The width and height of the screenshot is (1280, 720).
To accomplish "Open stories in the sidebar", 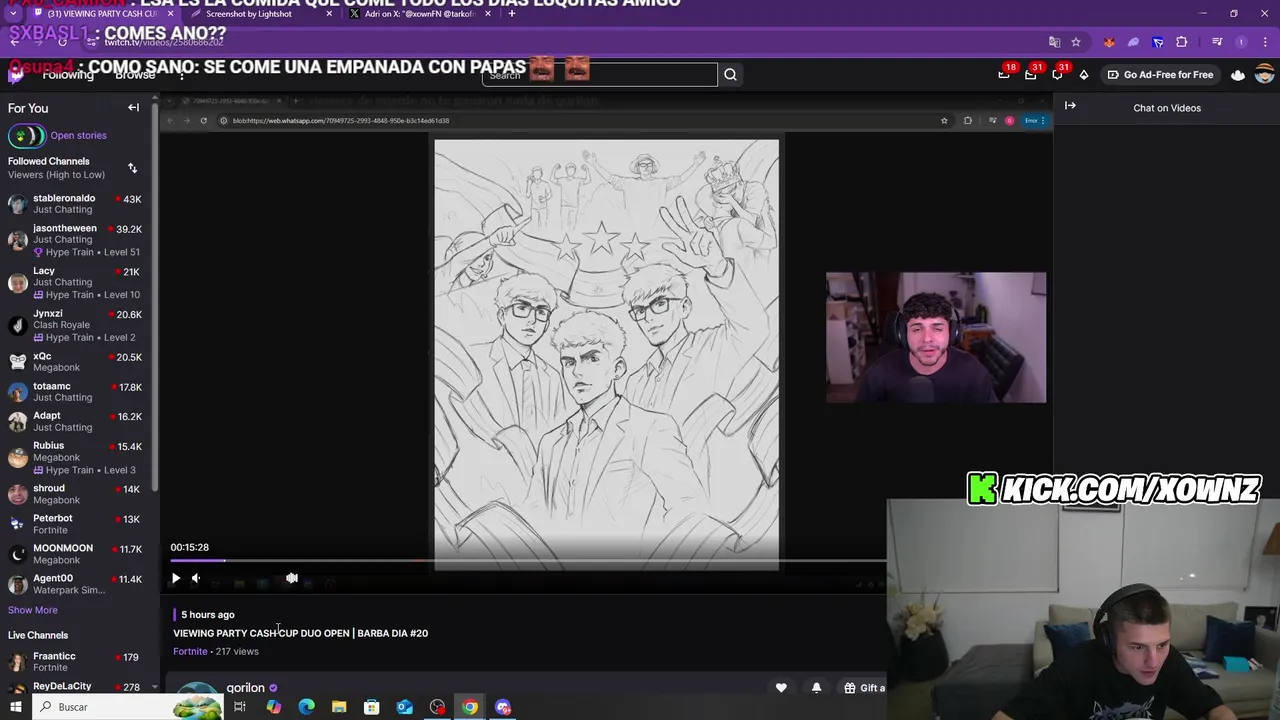I will click(78, 136).
